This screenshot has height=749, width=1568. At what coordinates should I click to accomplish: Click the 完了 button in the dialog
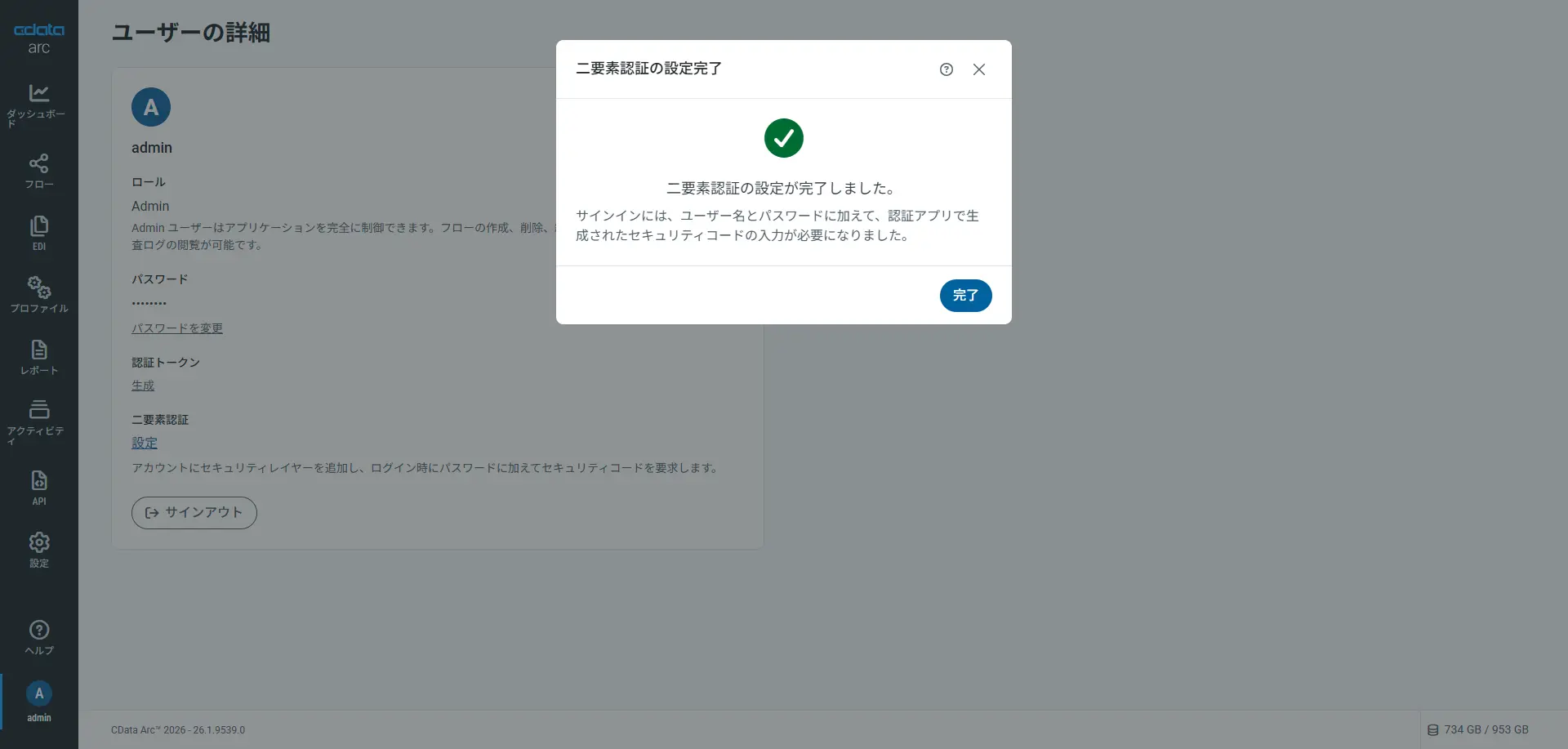[965, 296]
